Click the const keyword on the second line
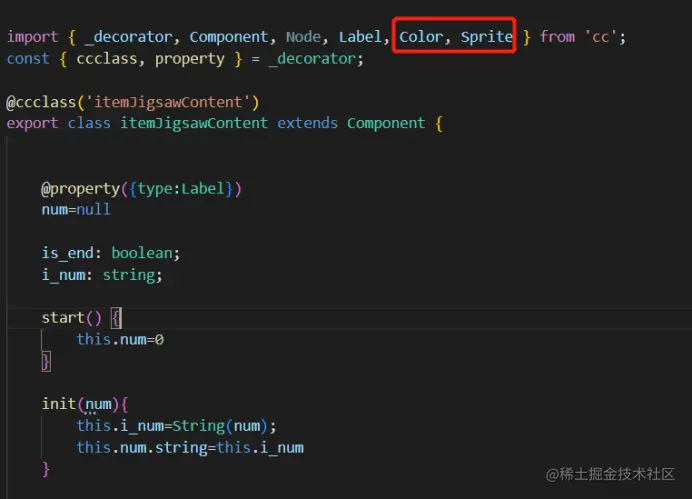The height and width of the screenshot is (499, 692). pos(27,59)
